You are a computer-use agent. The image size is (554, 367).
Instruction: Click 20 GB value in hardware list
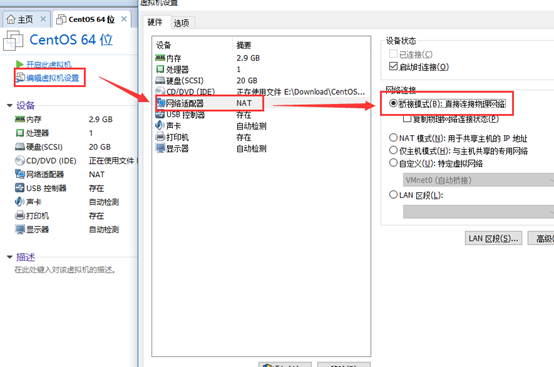247,81
